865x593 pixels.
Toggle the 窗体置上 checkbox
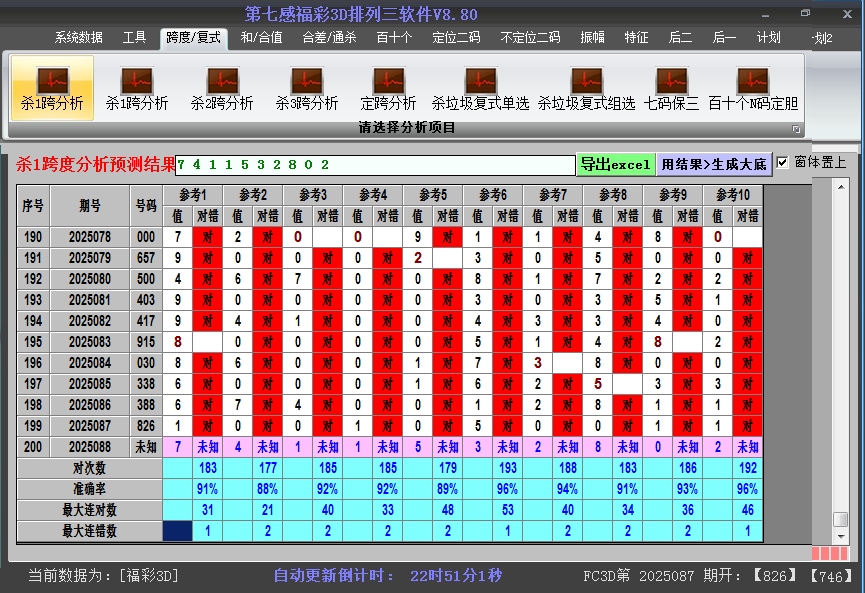[x=782, y=162]
